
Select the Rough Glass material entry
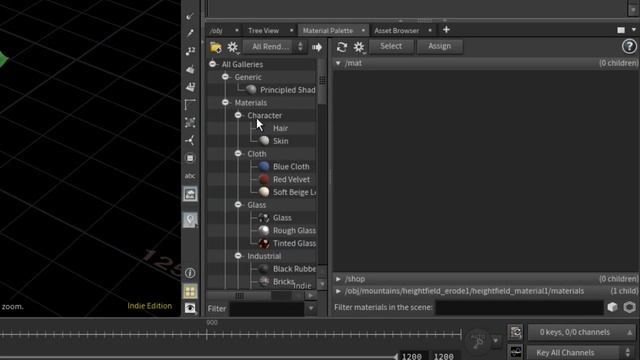pos(294,231)
